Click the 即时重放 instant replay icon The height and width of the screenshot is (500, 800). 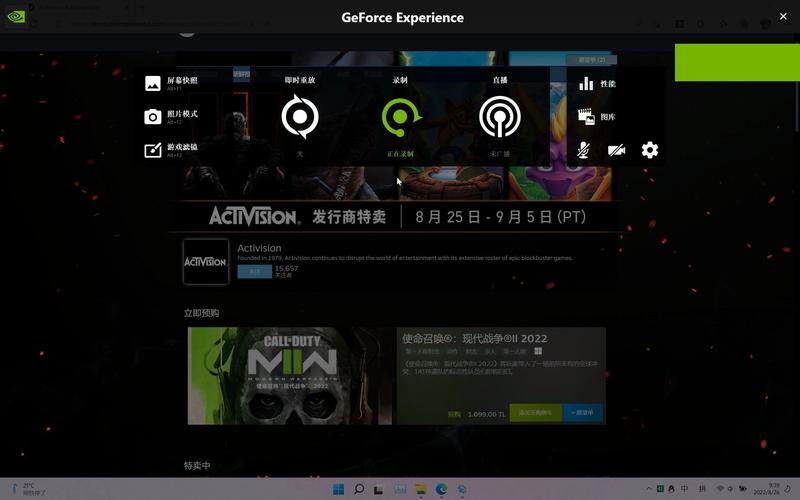(299, 118)
